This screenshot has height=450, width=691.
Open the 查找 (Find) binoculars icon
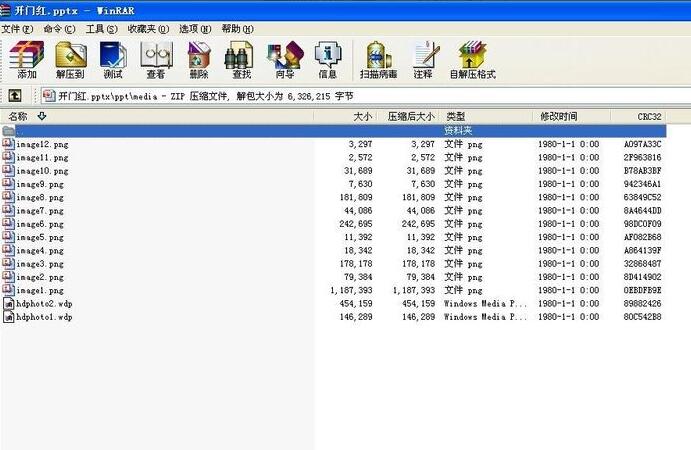point(241,60)
